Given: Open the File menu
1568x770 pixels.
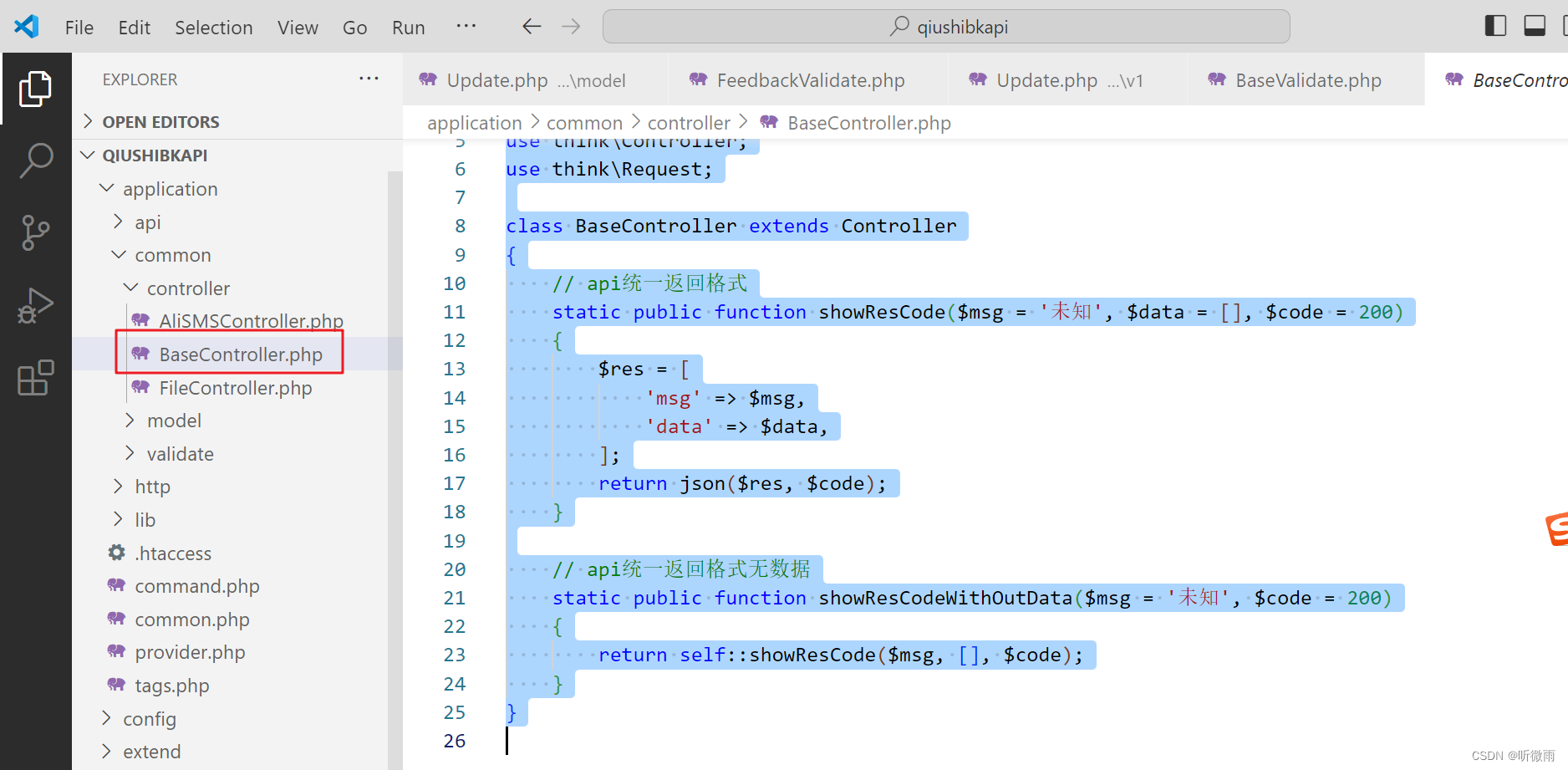Looking at the screenshot, I should [x=79, y=28].
